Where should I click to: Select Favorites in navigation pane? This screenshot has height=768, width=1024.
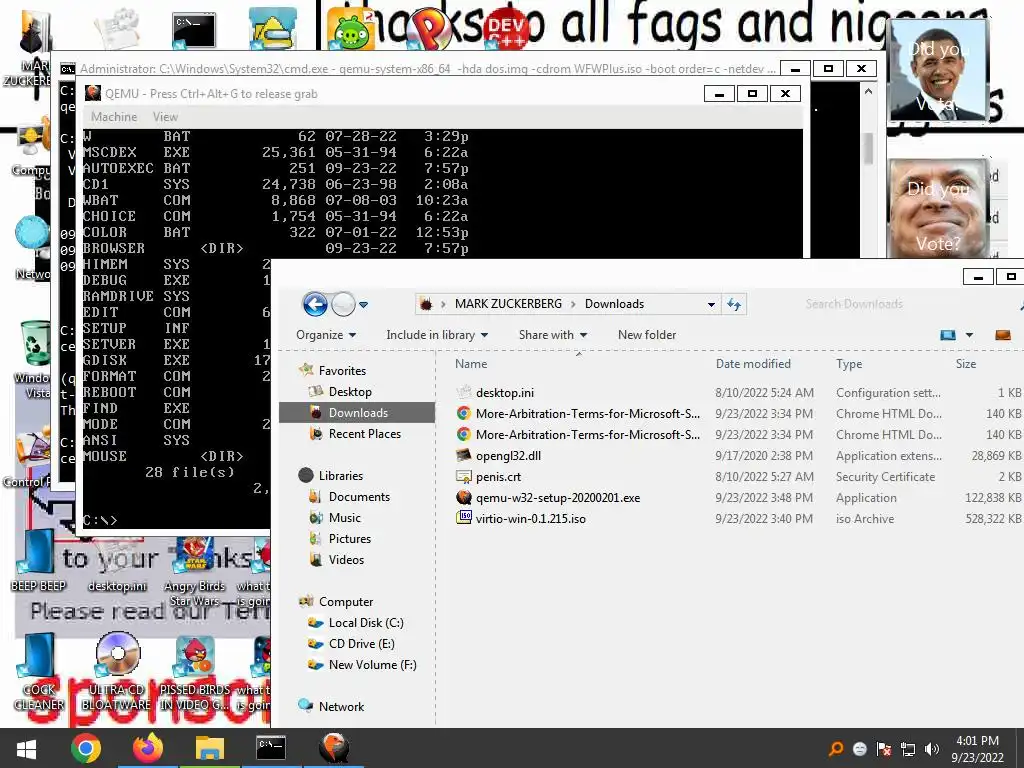(342, 371)
